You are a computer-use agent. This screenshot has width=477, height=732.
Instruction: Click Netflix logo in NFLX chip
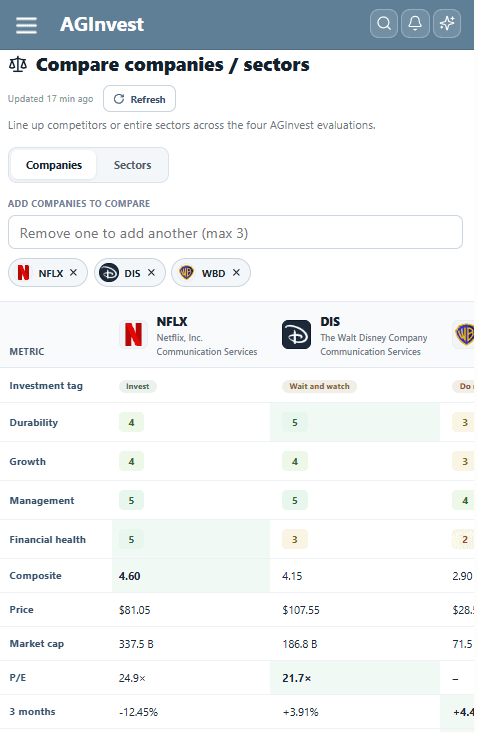(x=23, y=273)
